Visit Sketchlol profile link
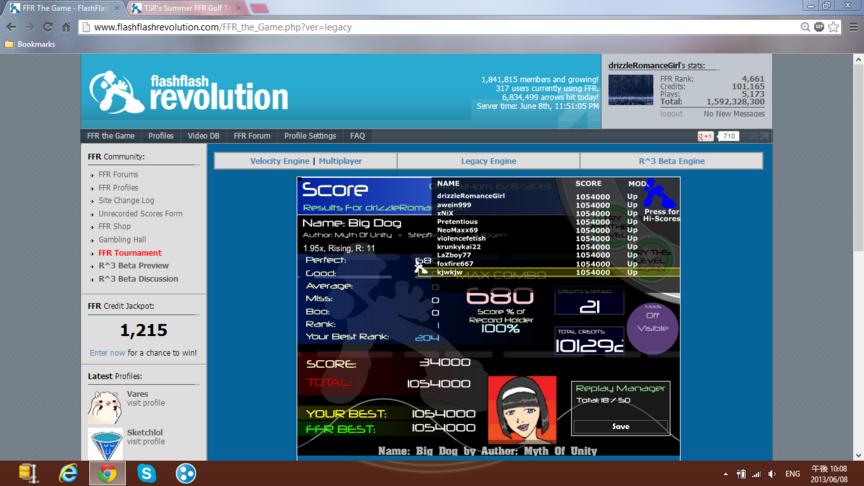 point(145,441)
